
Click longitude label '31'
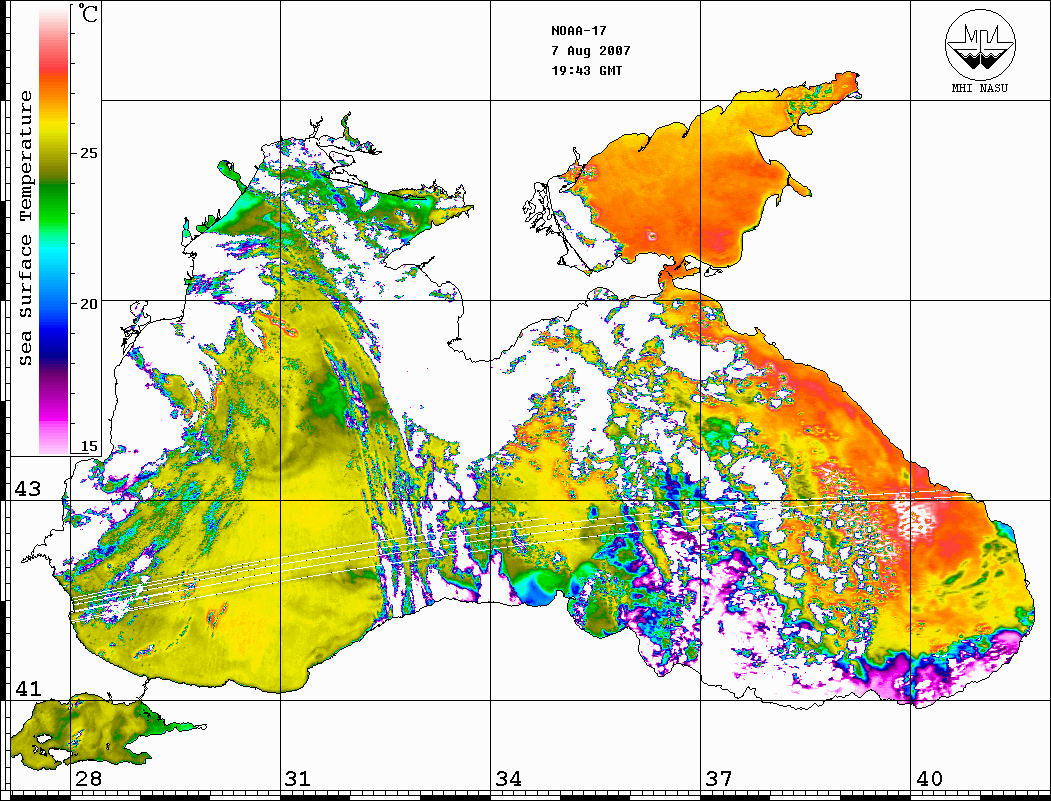click(x=298, y=778)
